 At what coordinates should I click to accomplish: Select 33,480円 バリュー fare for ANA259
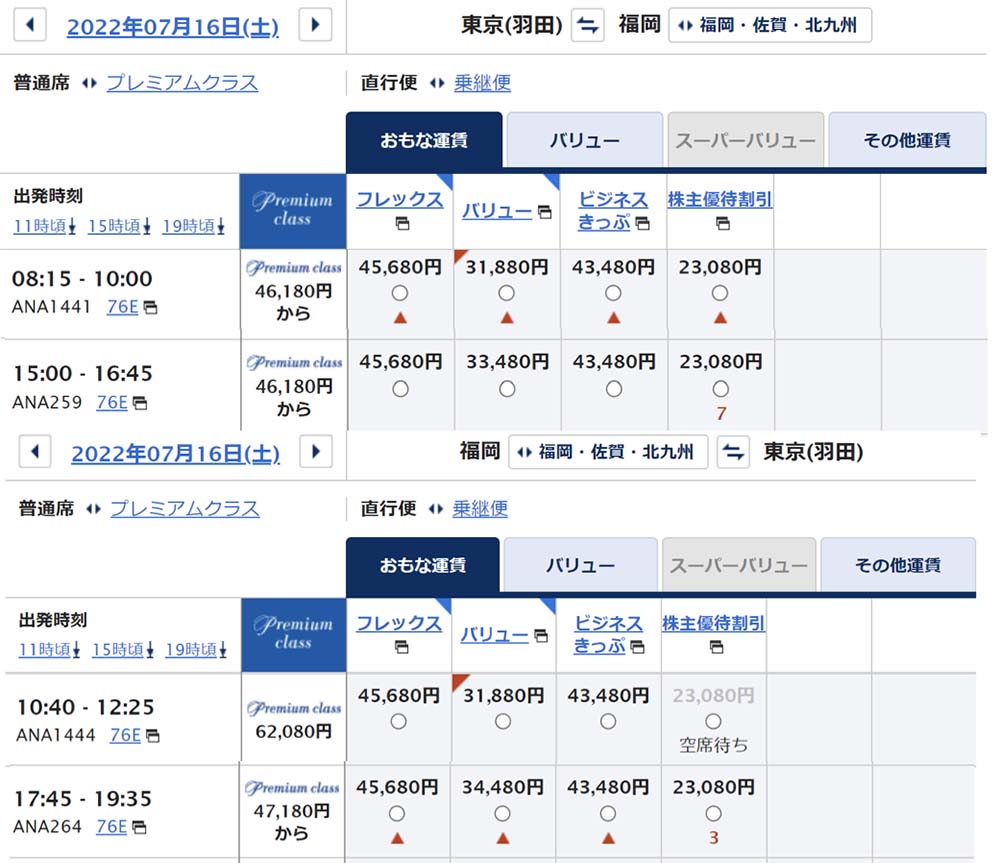(x=507, y=389)
